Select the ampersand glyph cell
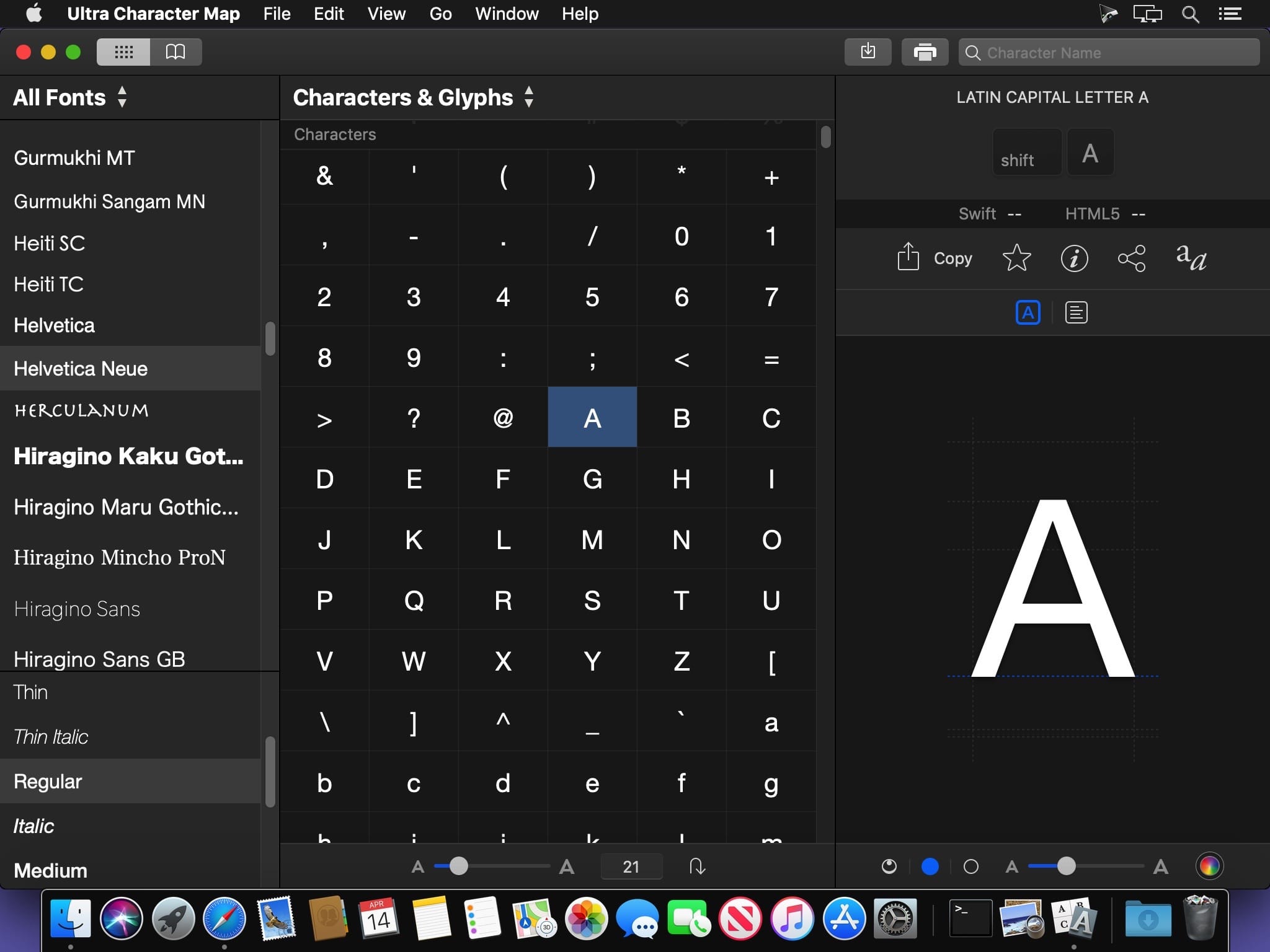This screenshot has width=1270, height=952. 324,176
